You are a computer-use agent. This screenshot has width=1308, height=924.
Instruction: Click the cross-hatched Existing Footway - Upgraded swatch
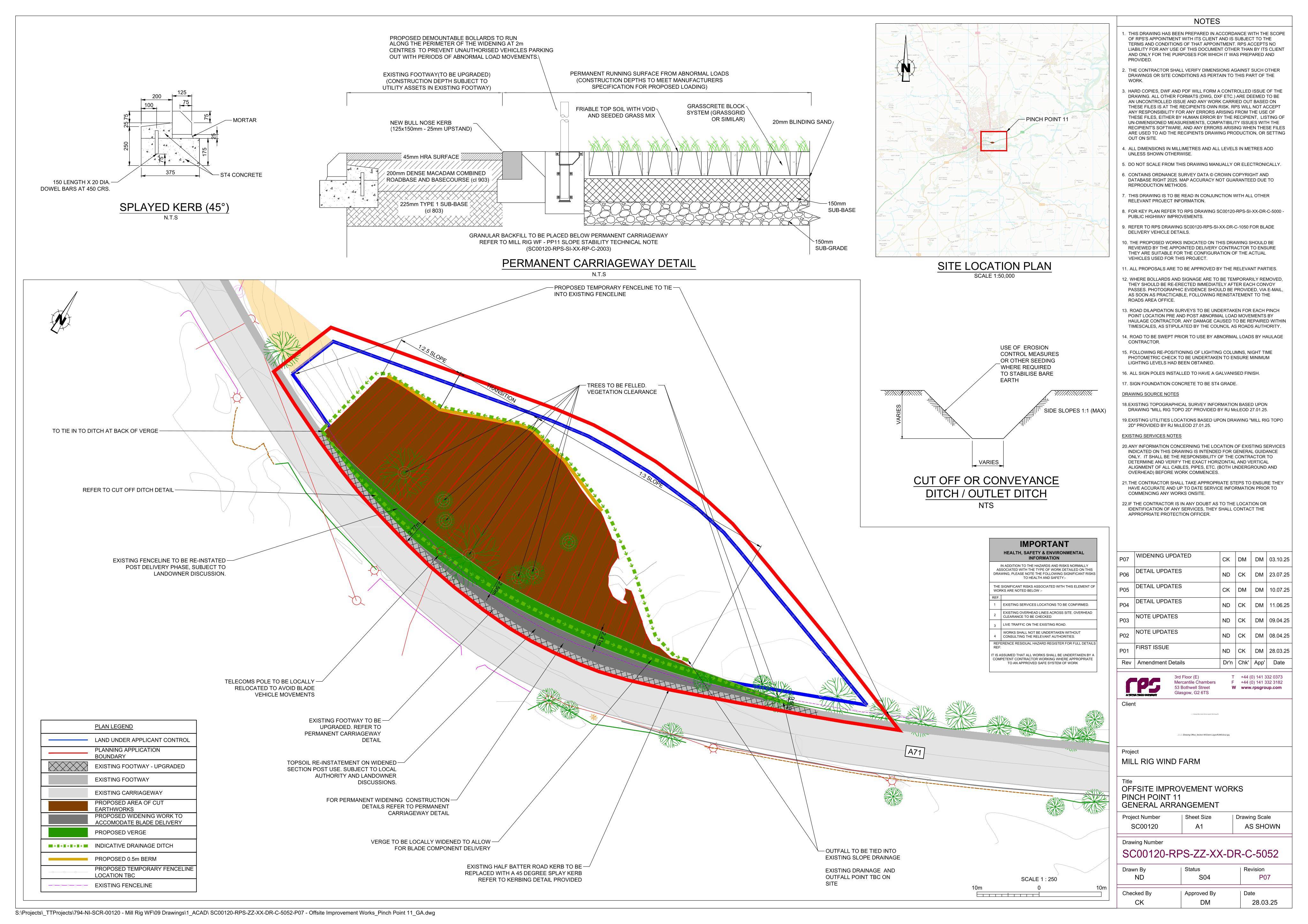(x=68, y=766)
